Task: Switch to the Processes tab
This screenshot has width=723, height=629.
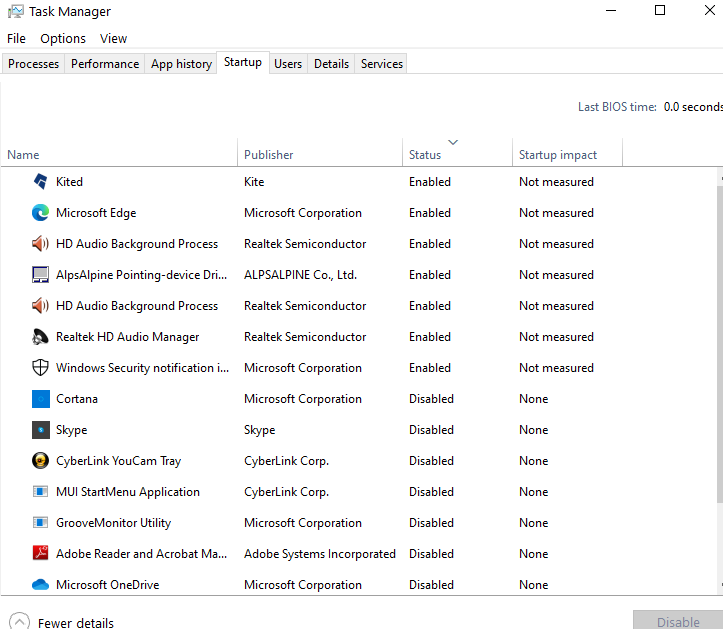Action: coord(34,64)
